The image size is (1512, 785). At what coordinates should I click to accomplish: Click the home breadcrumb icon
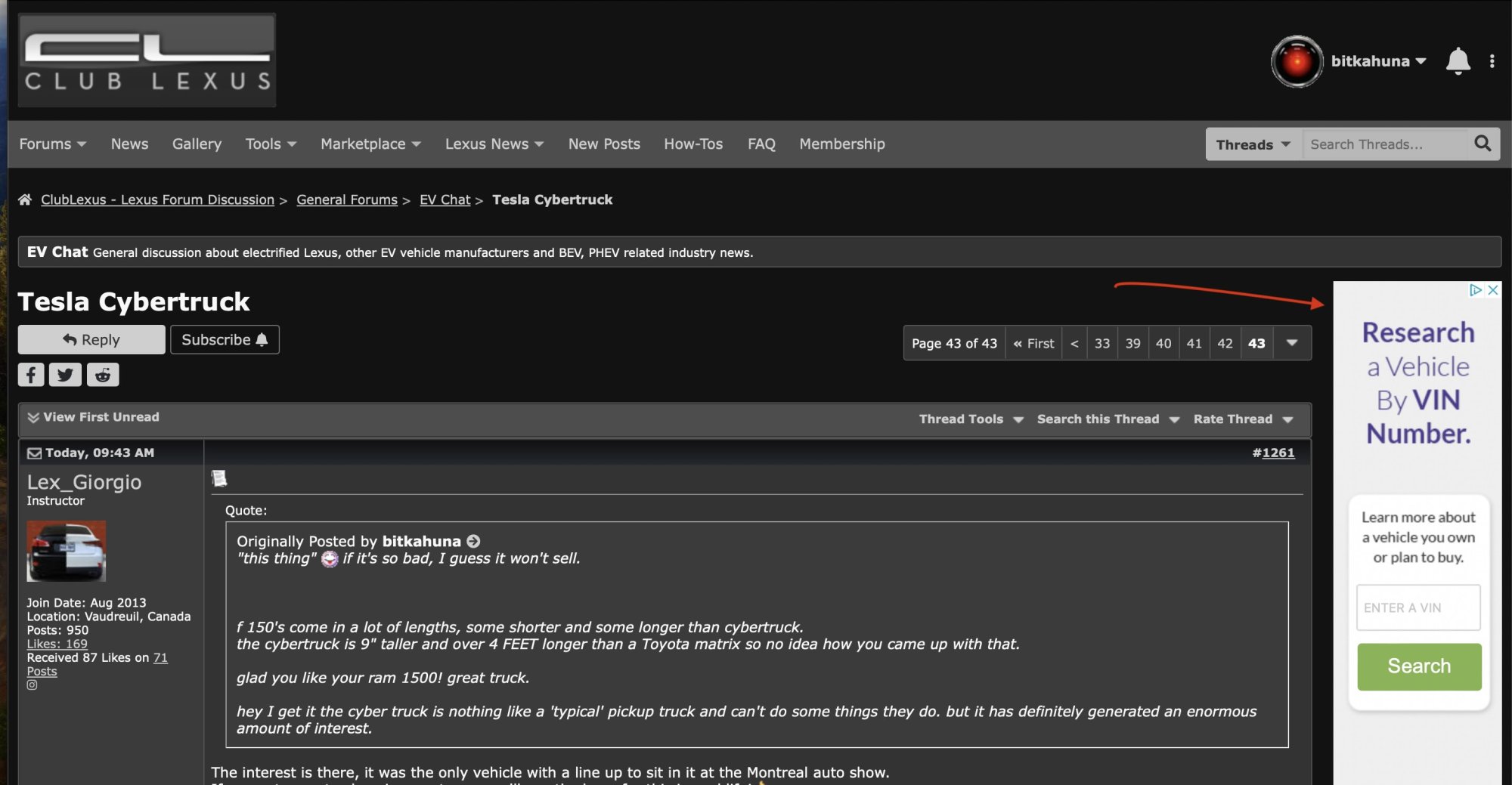[25, 199]
